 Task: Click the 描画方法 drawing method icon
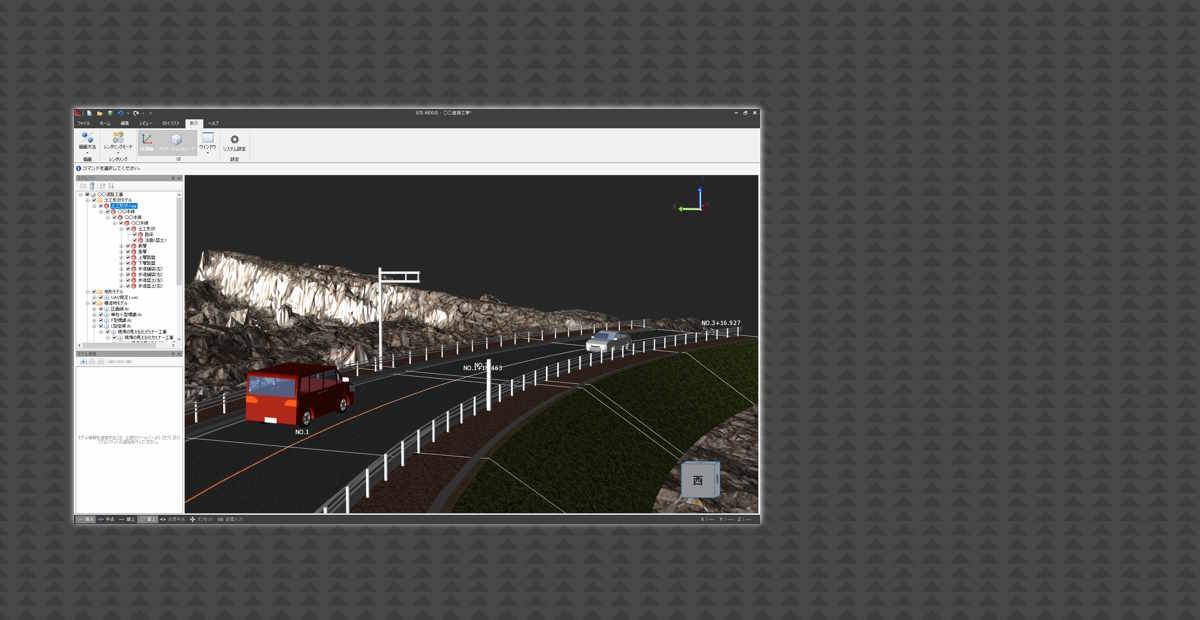tap(87, 139)
